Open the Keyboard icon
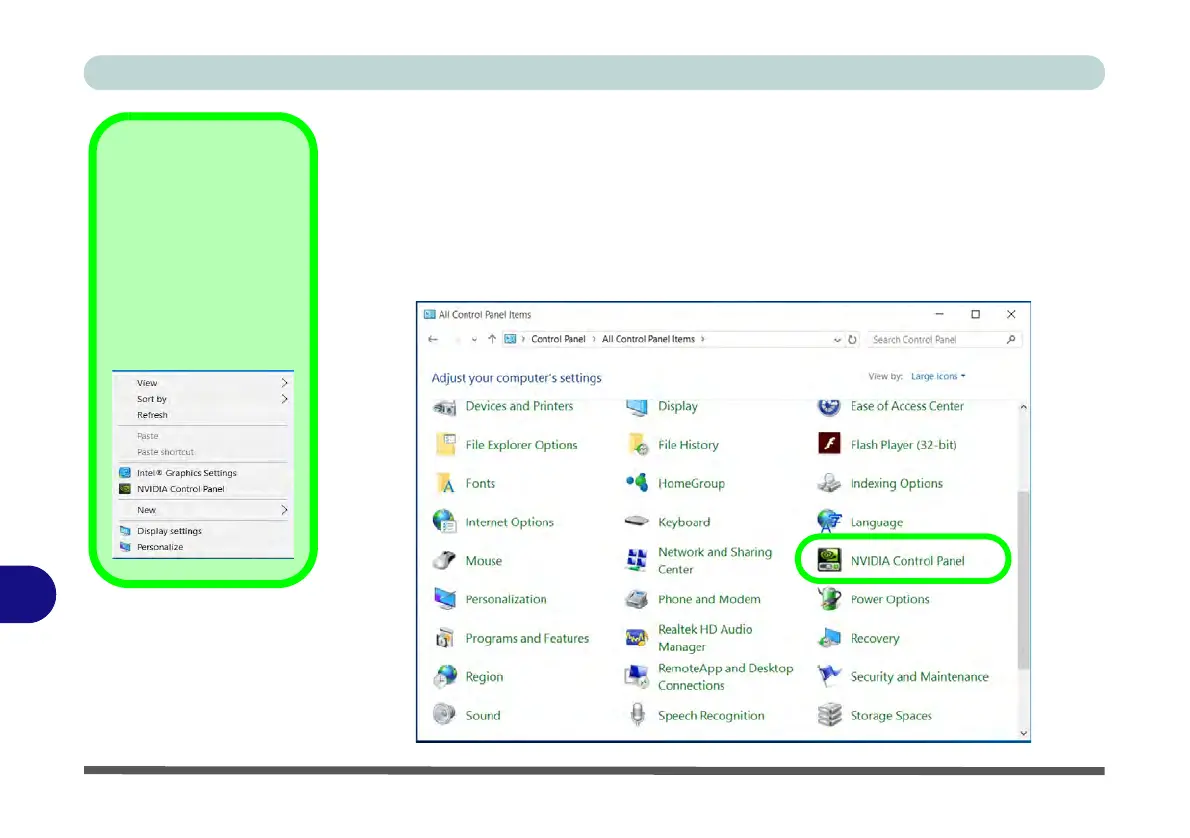1190x838 pixels. 637,521
